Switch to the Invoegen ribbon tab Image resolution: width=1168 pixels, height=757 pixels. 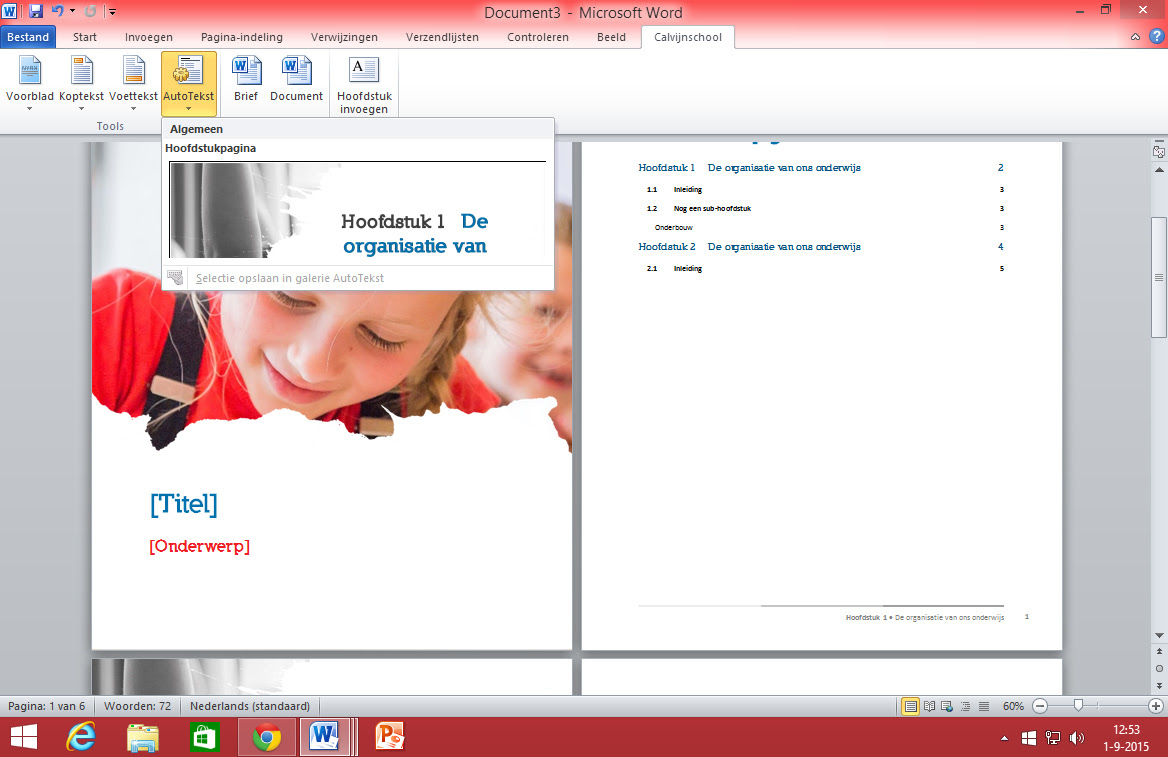pyautogui.click(x=149, y=37)
